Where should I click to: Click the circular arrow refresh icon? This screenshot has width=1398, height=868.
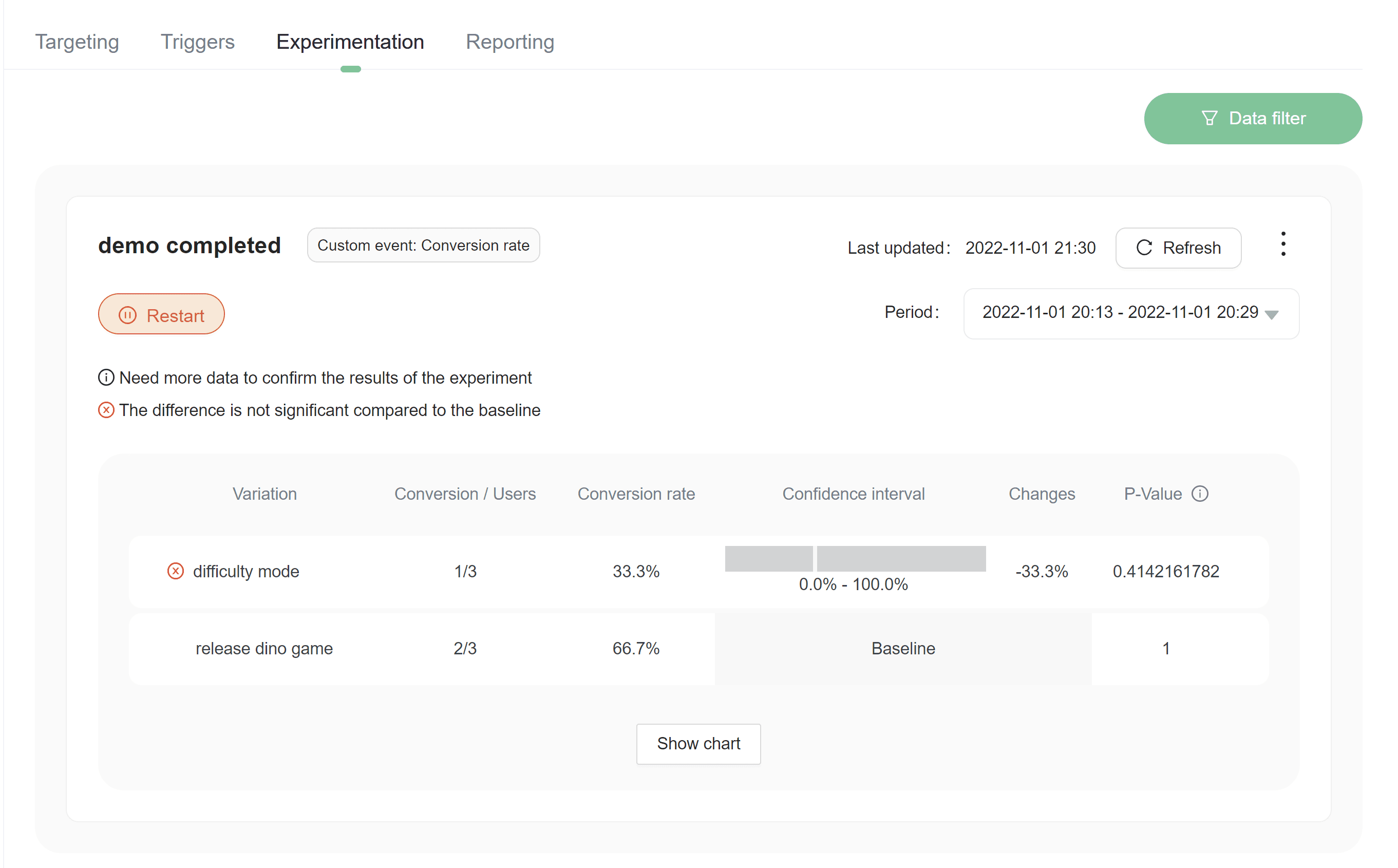coord(1144,248)
